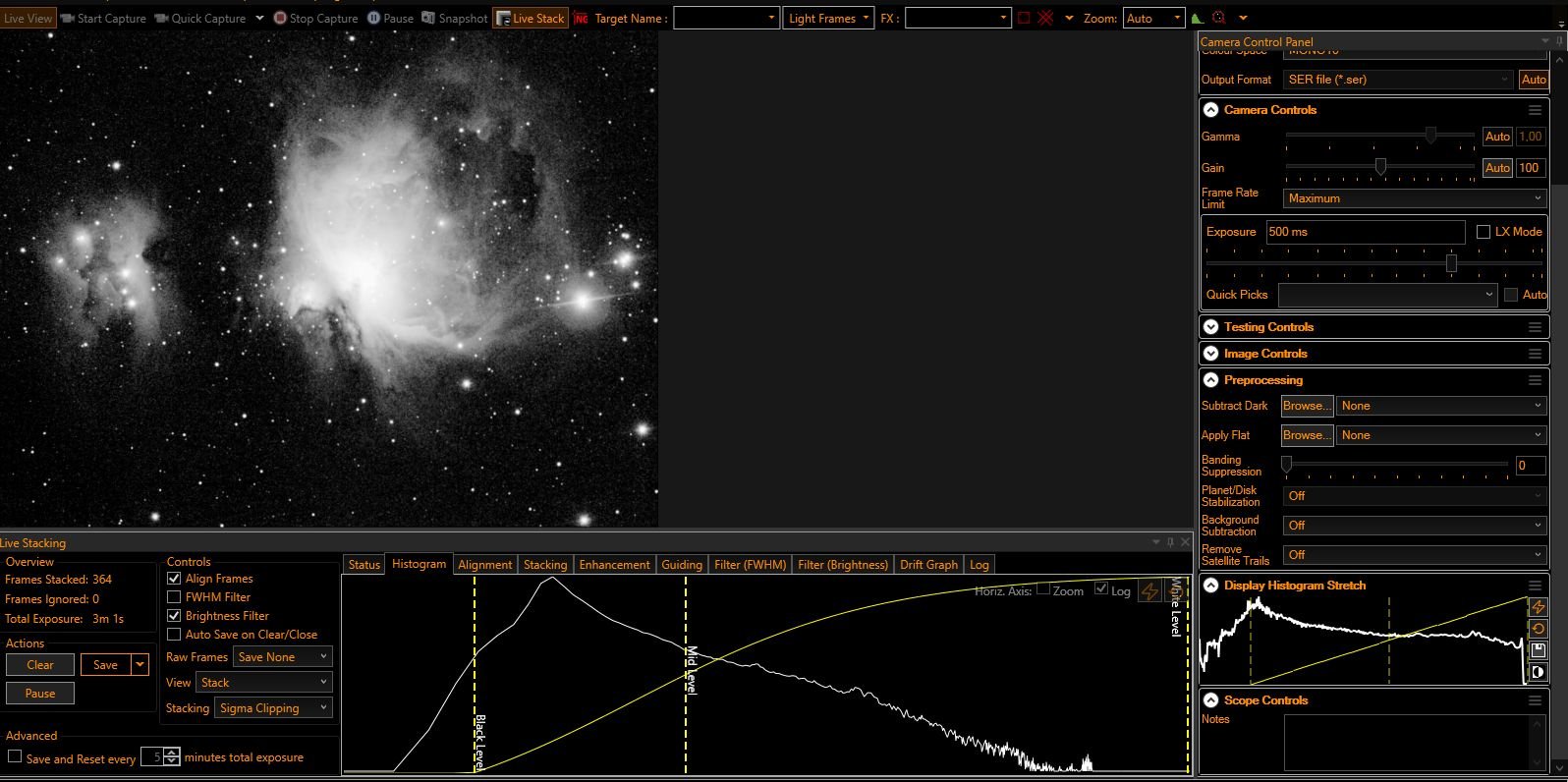Open the Image Controls hamburger menu
This screenshot has width=1568, height=782.
click(x=1535, y=354)
